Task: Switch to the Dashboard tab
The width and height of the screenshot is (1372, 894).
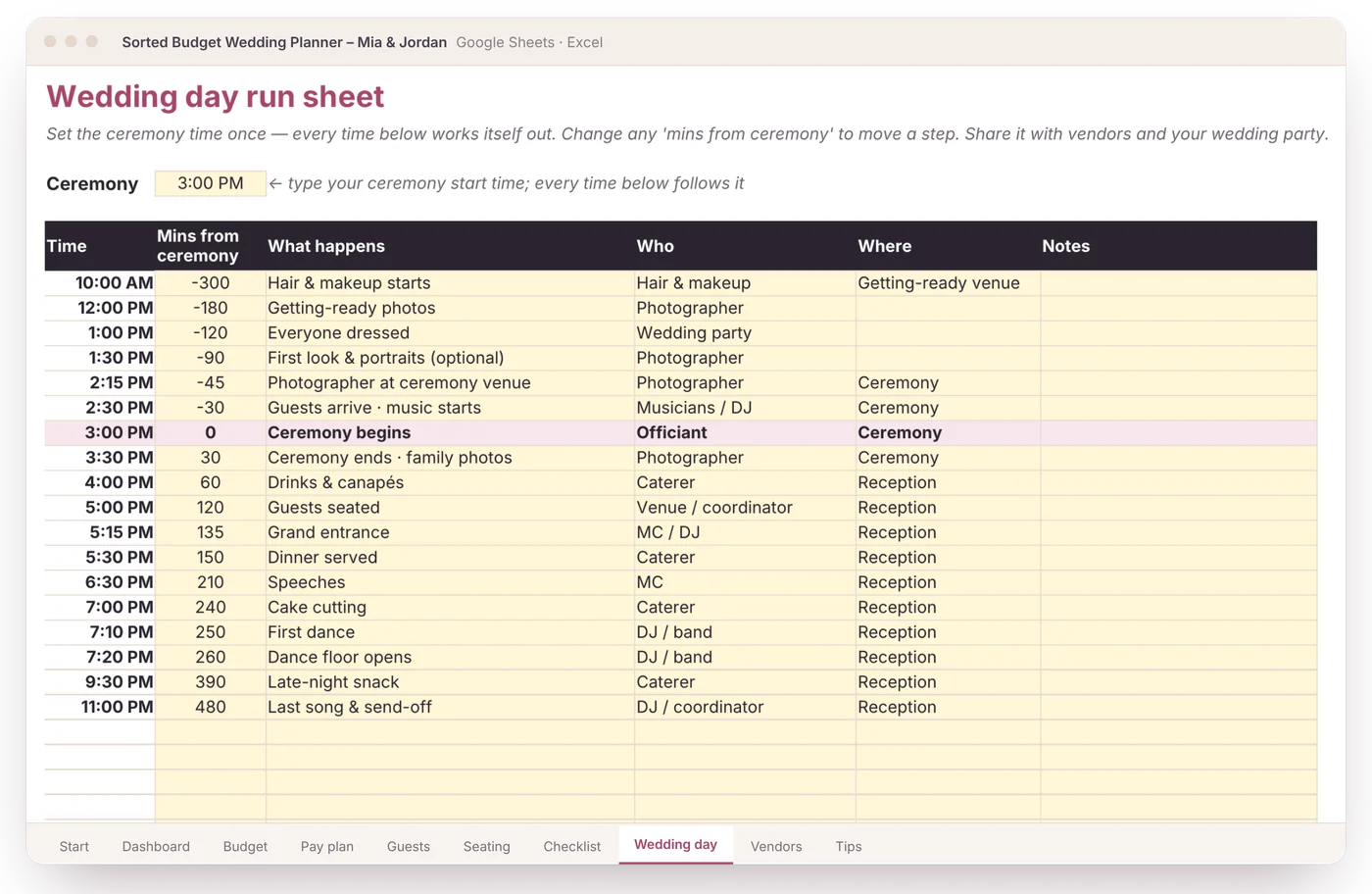Action: (x=156, y=846)
